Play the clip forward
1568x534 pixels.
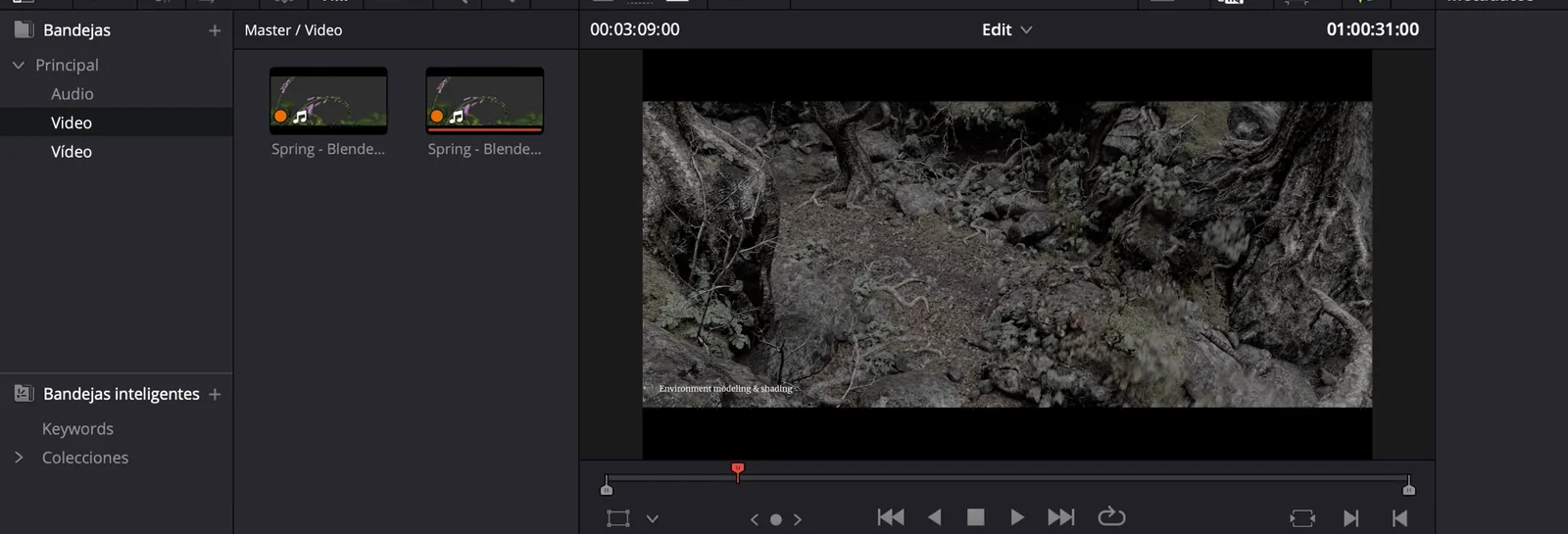click(1017, 517)
